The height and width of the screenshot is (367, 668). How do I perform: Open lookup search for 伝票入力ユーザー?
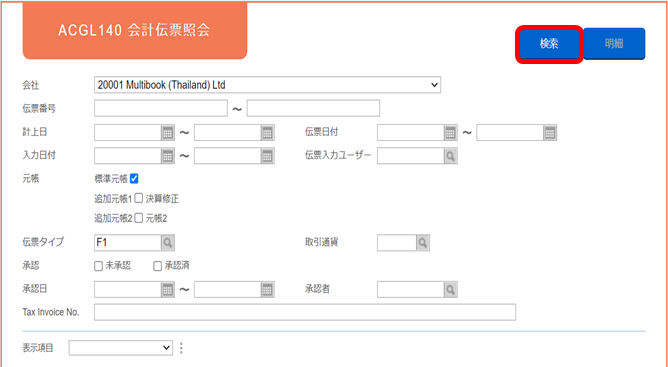pos(451,156)
